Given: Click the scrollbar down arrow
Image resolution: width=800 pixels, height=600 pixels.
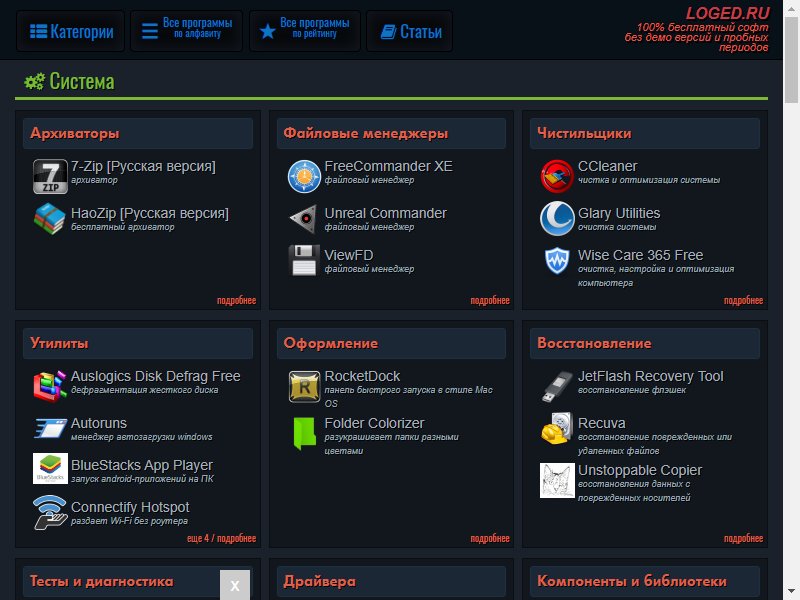Looking at the screenshot, I should tap(791, 590).
